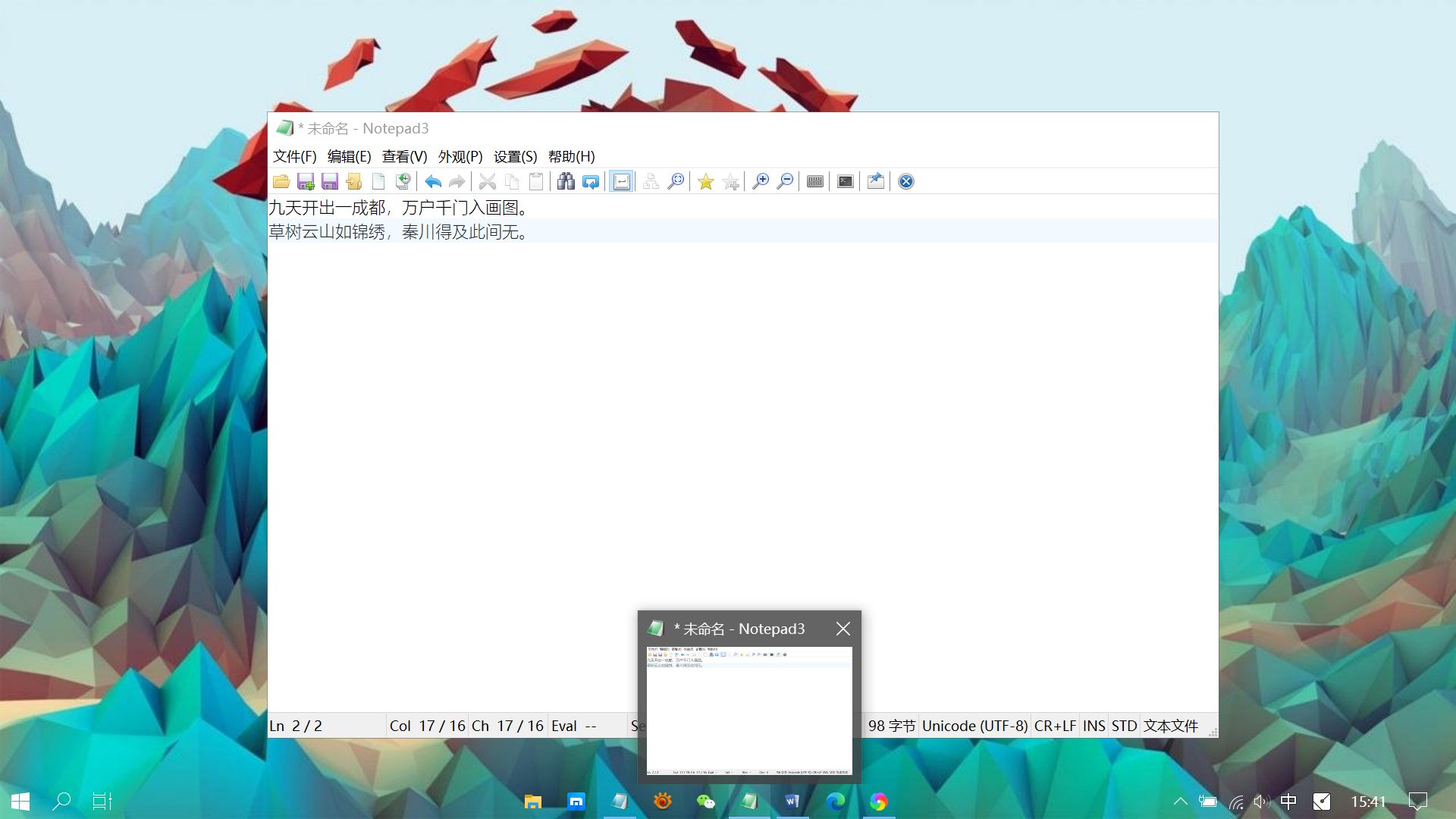The width and height of the screenshot is (1456, 819).
Task: Open favorites via the yellow star icon
Action: click(x=706, y=181)
